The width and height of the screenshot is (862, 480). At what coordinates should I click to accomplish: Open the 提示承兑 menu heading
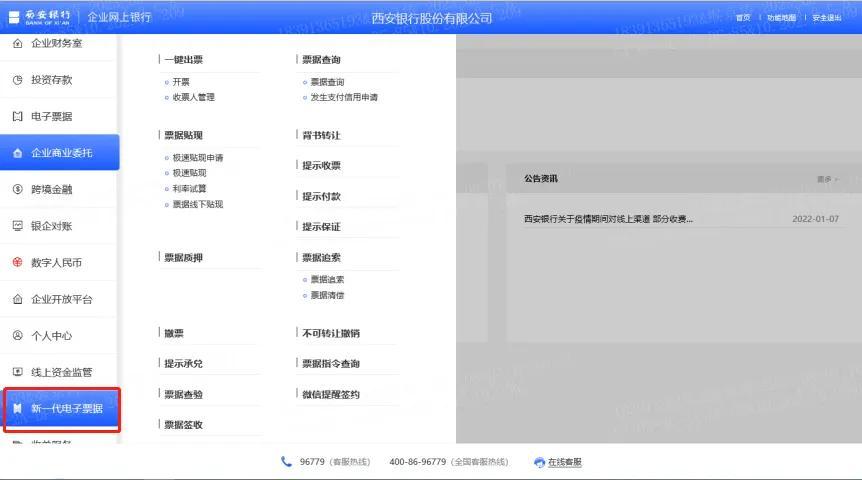pyautogui.click(x=184, y=363)
